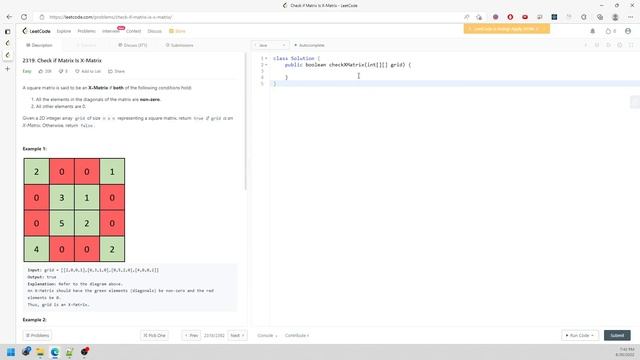Open the browser three-dot settings menu
Image resolution: width=640 pixels, height=360 pixels.
click(631, 17)
